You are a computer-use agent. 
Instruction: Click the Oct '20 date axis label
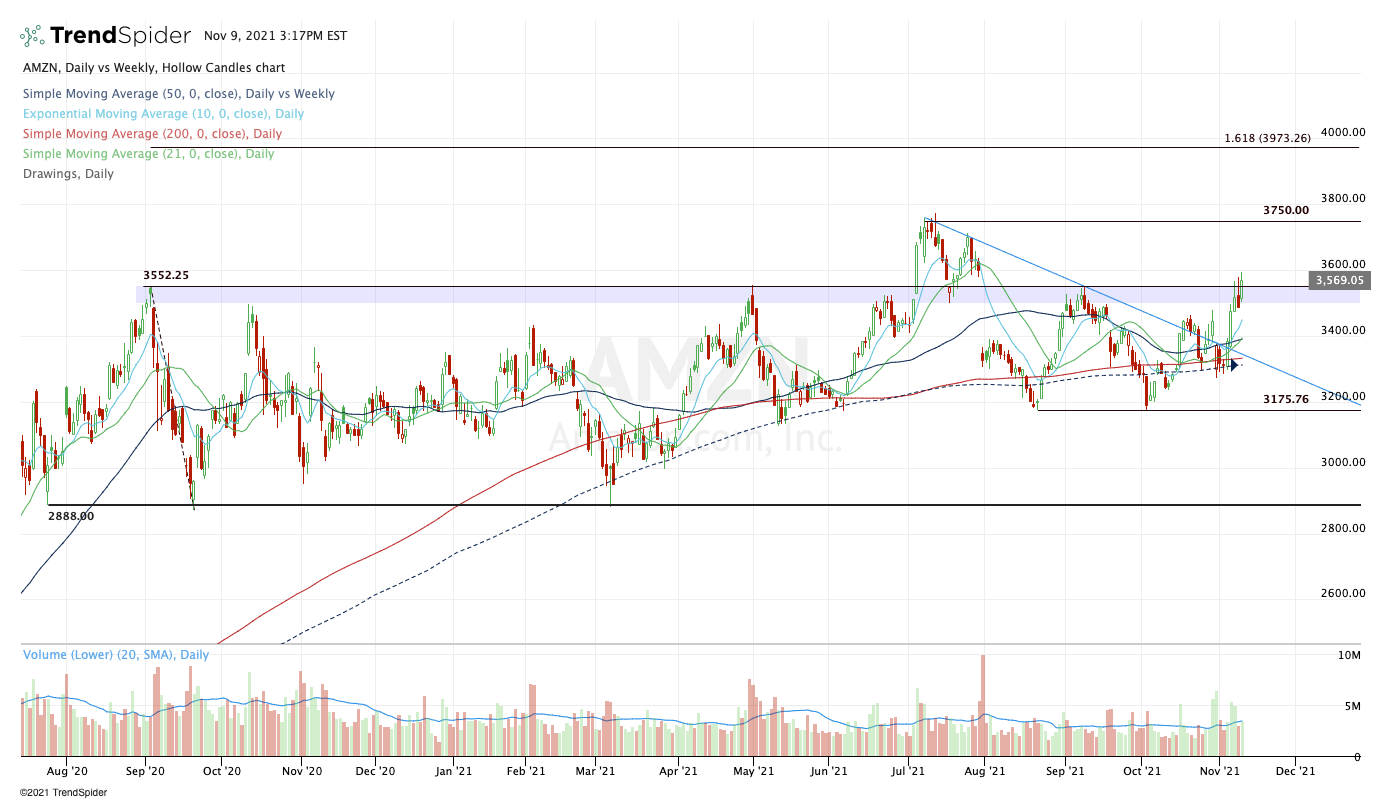tap(222, 772)
